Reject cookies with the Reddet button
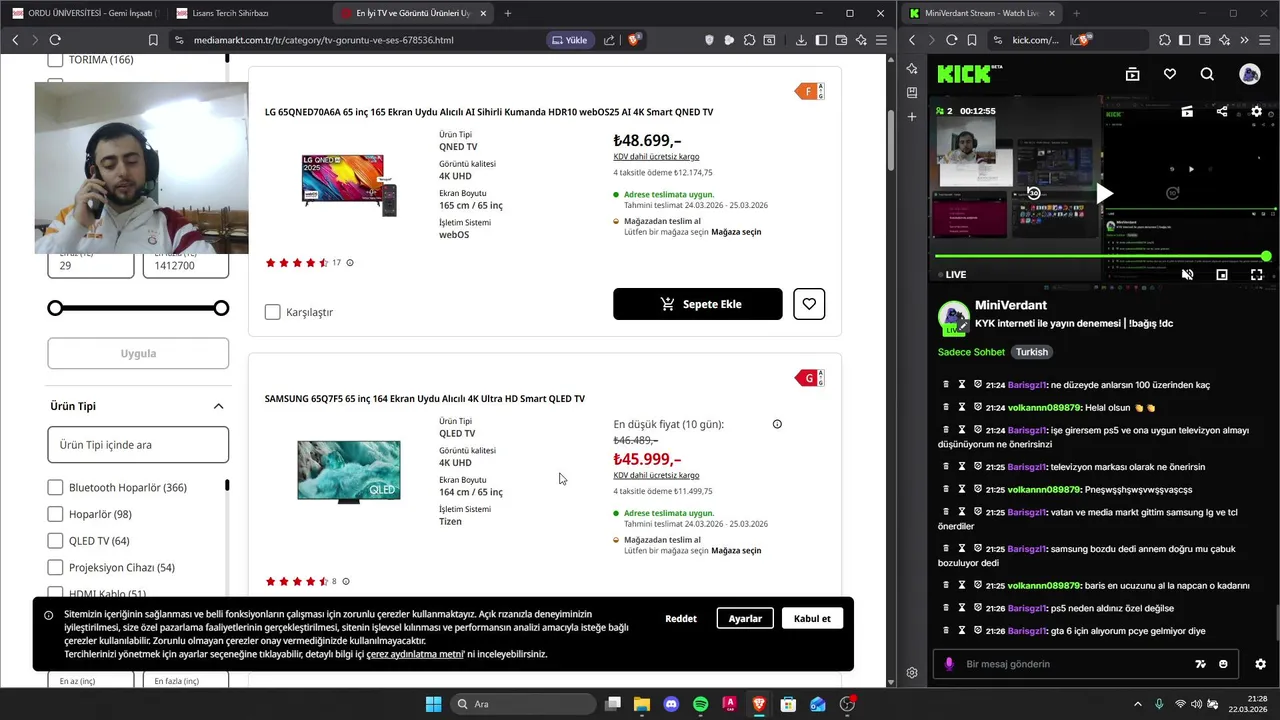Screen dimensions: 1280x720 681,618
